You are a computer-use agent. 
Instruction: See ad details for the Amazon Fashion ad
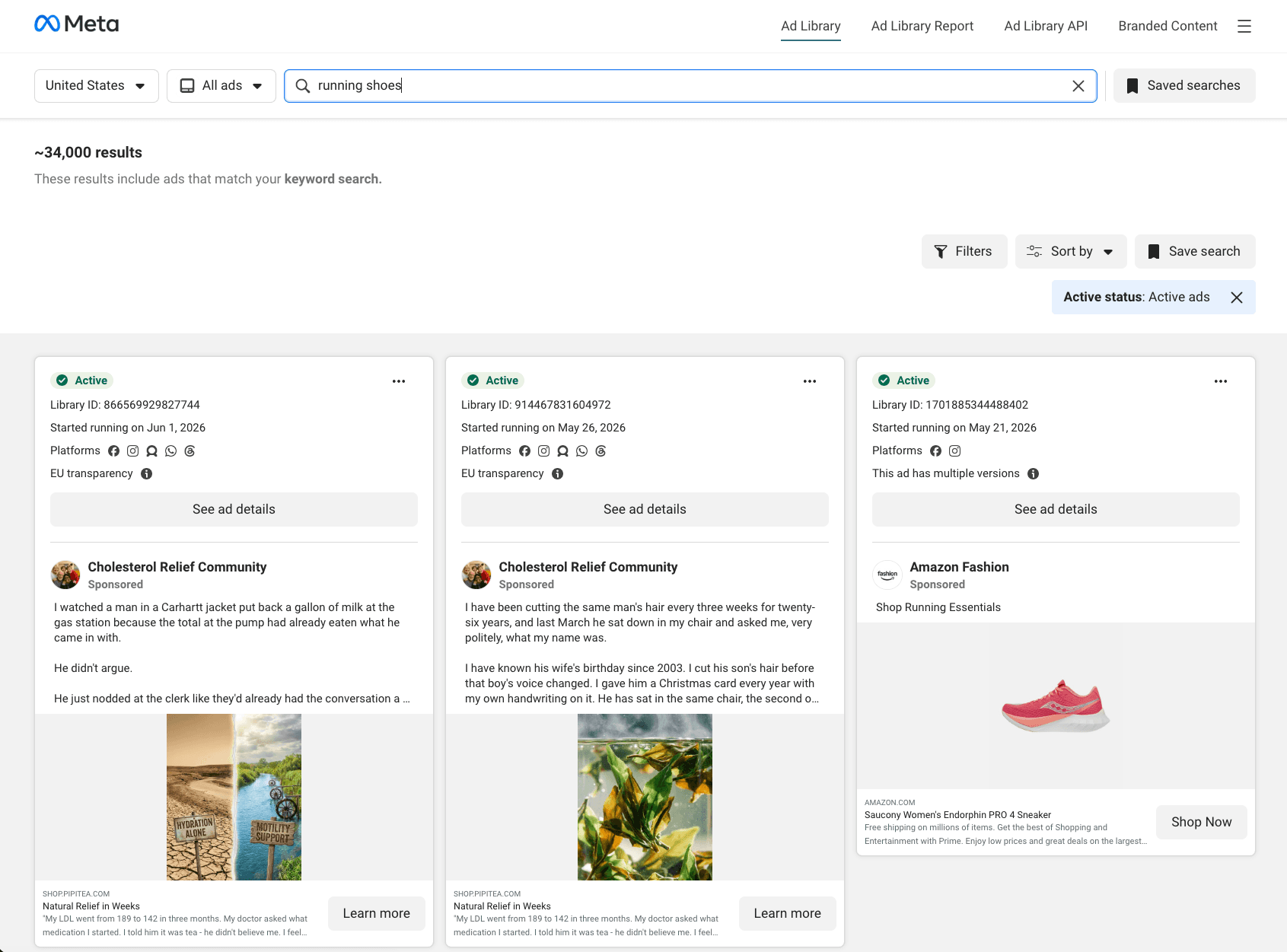(x=1056, y=510)
